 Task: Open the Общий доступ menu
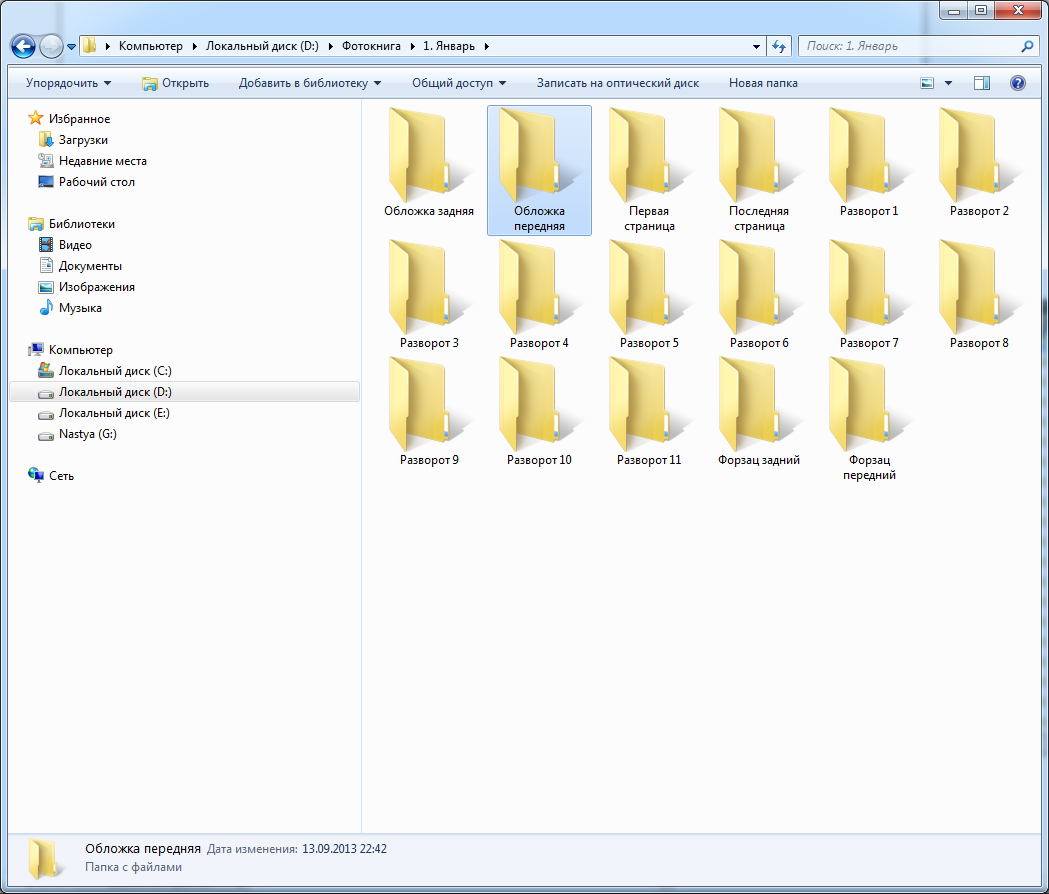tap(459, 83)
